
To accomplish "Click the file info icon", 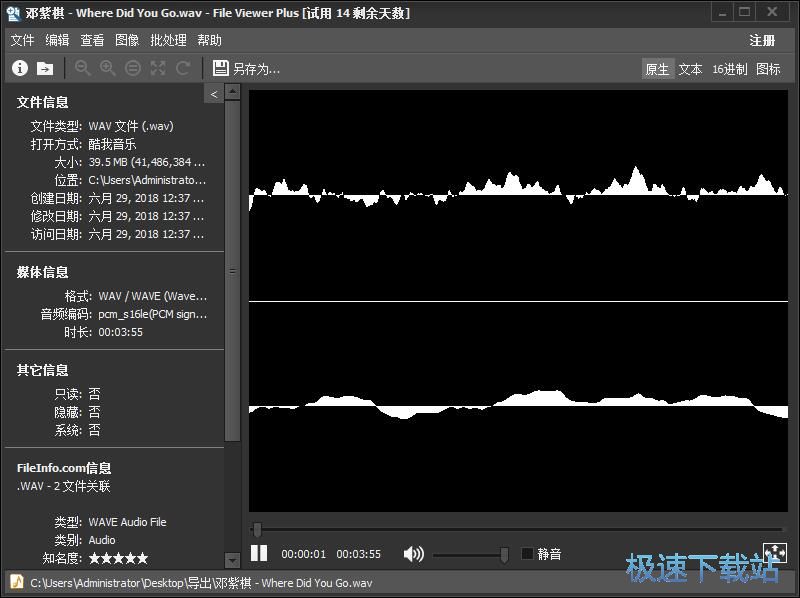I will tap(20, 68).
